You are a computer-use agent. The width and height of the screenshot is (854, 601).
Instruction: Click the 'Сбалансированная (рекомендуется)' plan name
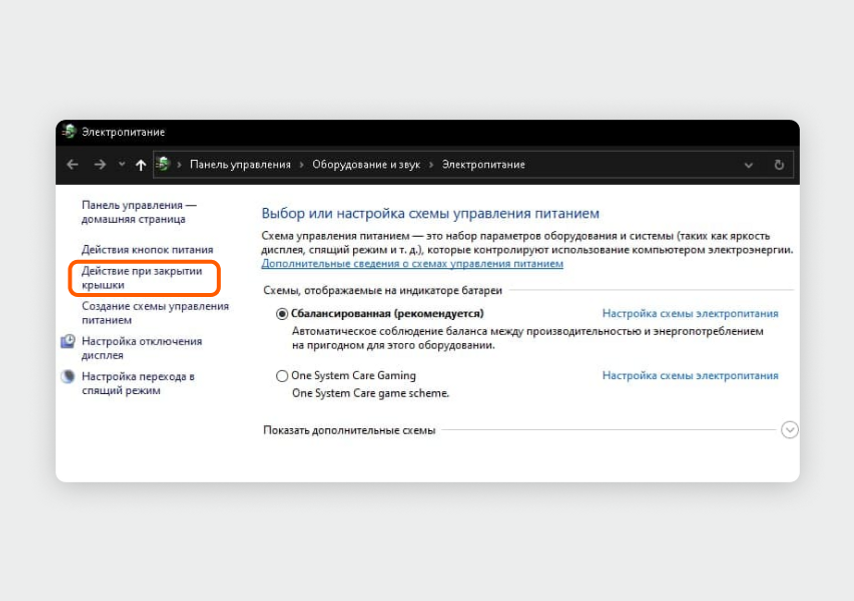tap(387, 313)
